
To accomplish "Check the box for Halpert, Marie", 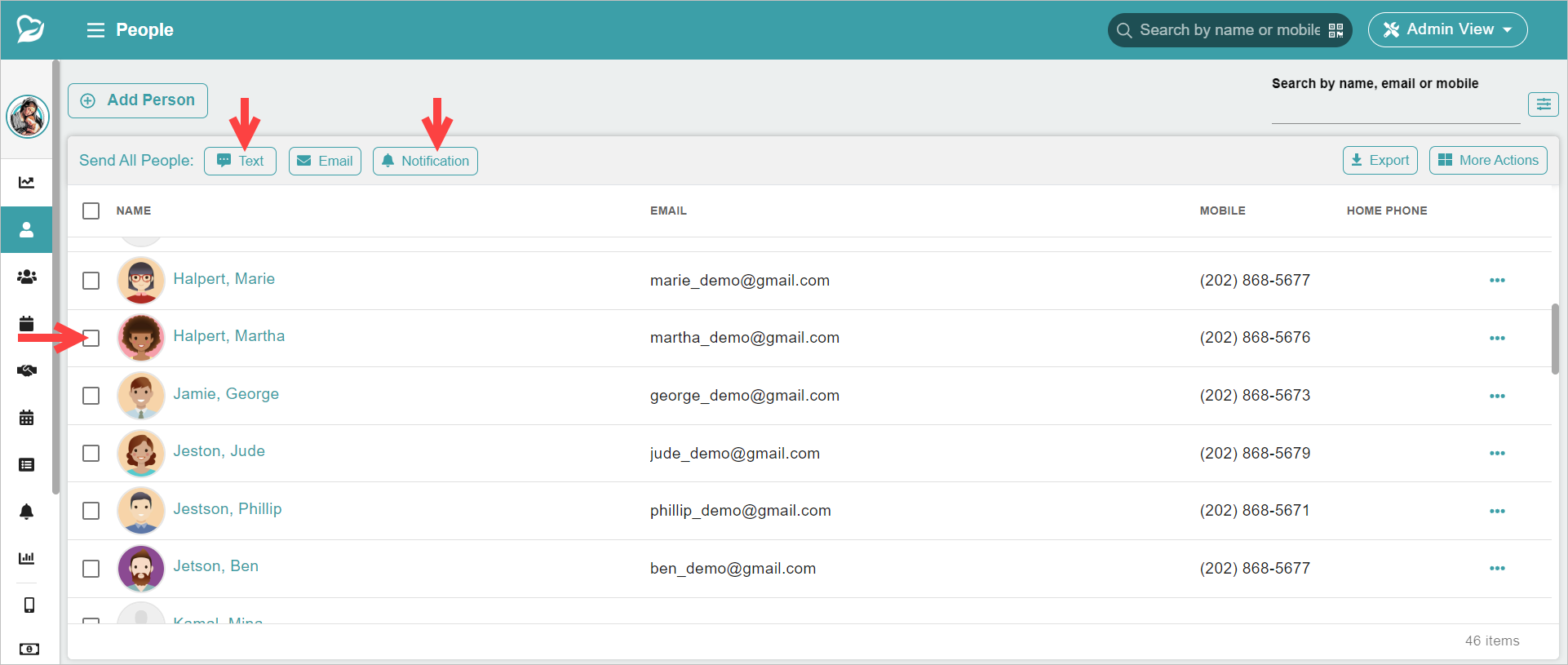I will coord(91,281).
